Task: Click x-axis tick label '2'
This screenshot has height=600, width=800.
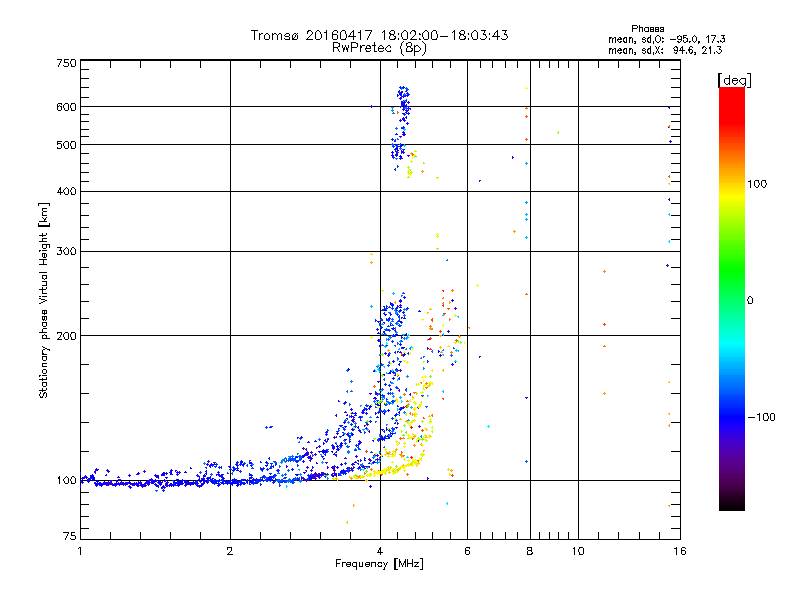Action: [x=230, y=551]
